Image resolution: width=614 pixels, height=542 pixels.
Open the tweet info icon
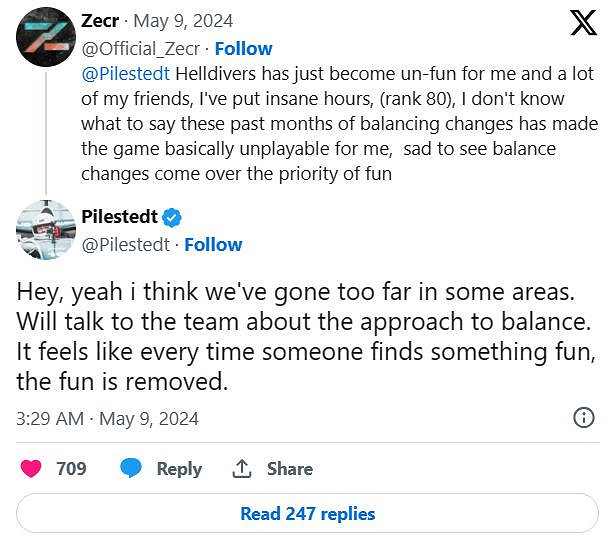click(583, 418)
